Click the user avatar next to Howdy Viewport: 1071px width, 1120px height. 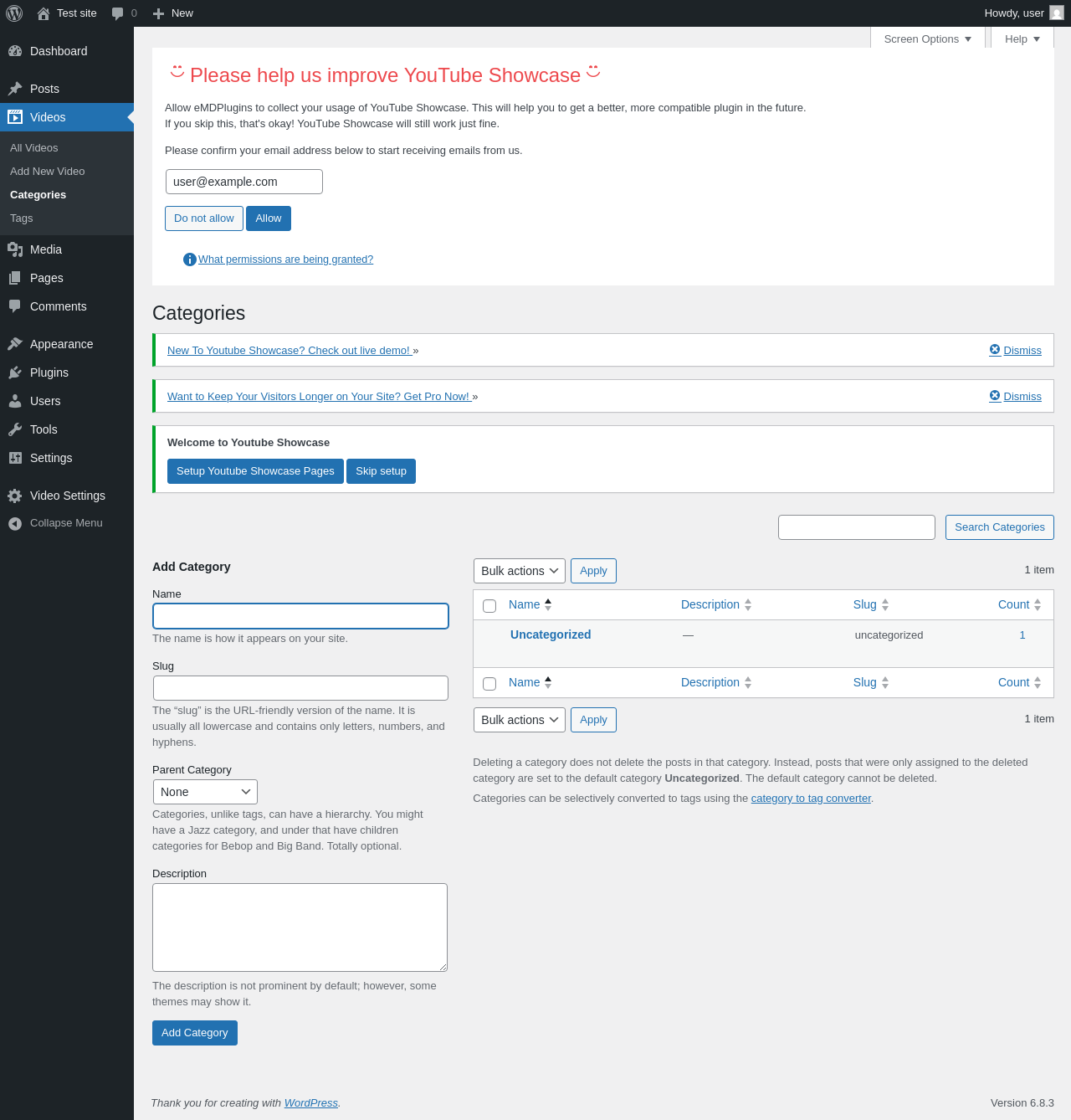[x=1057, y=13]
